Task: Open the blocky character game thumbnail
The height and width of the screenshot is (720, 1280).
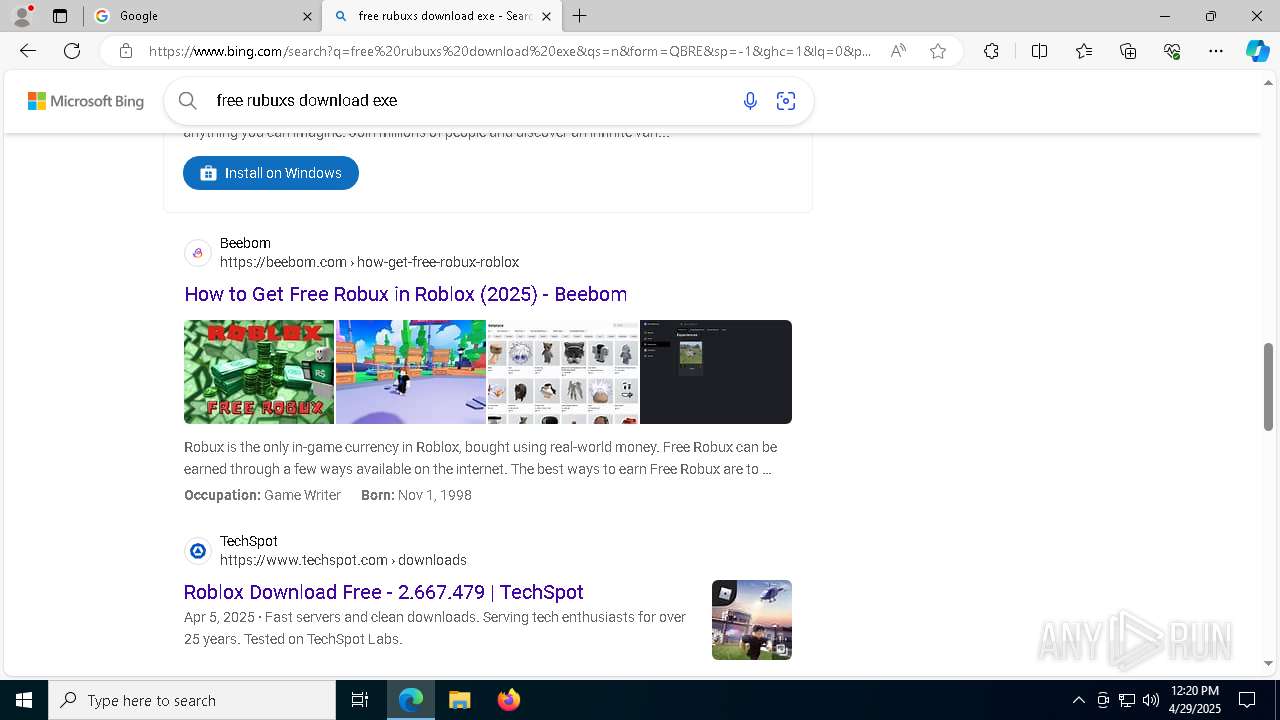Action: pyautogui.click(x=411, y=372)
